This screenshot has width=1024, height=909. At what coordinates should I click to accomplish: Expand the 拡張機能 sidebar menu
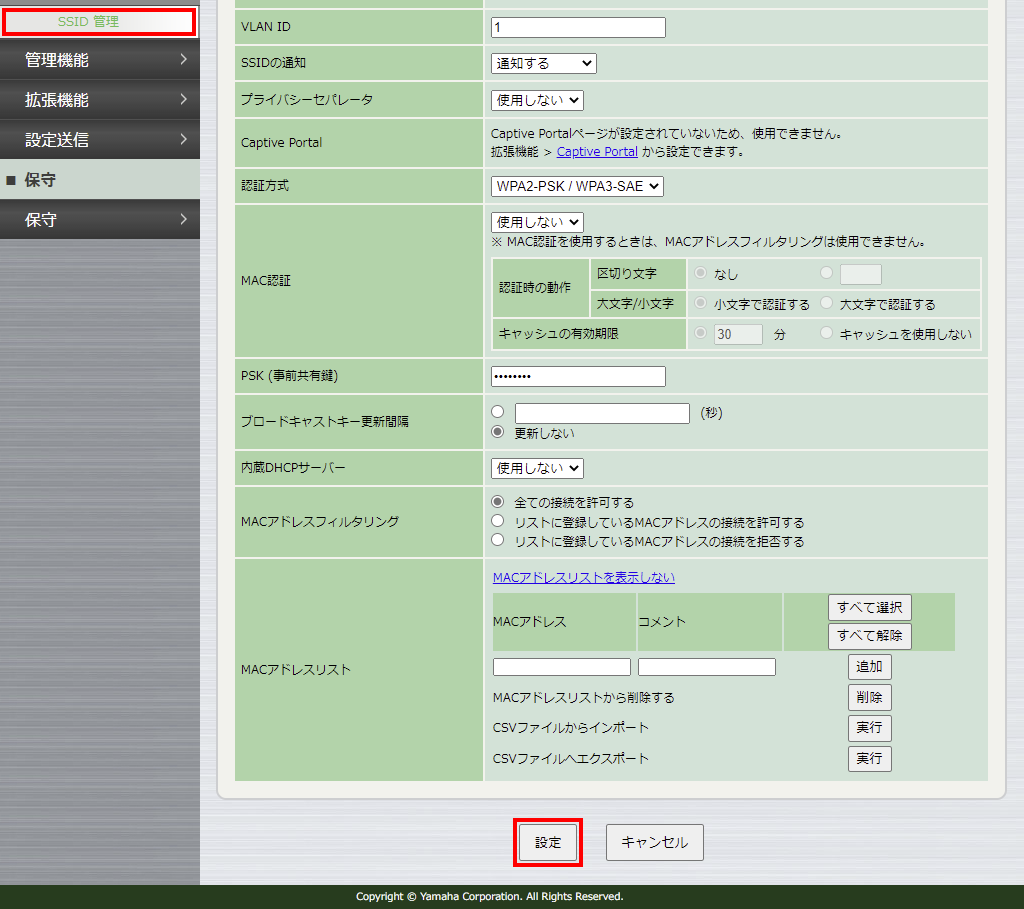[x=100, y=99]
